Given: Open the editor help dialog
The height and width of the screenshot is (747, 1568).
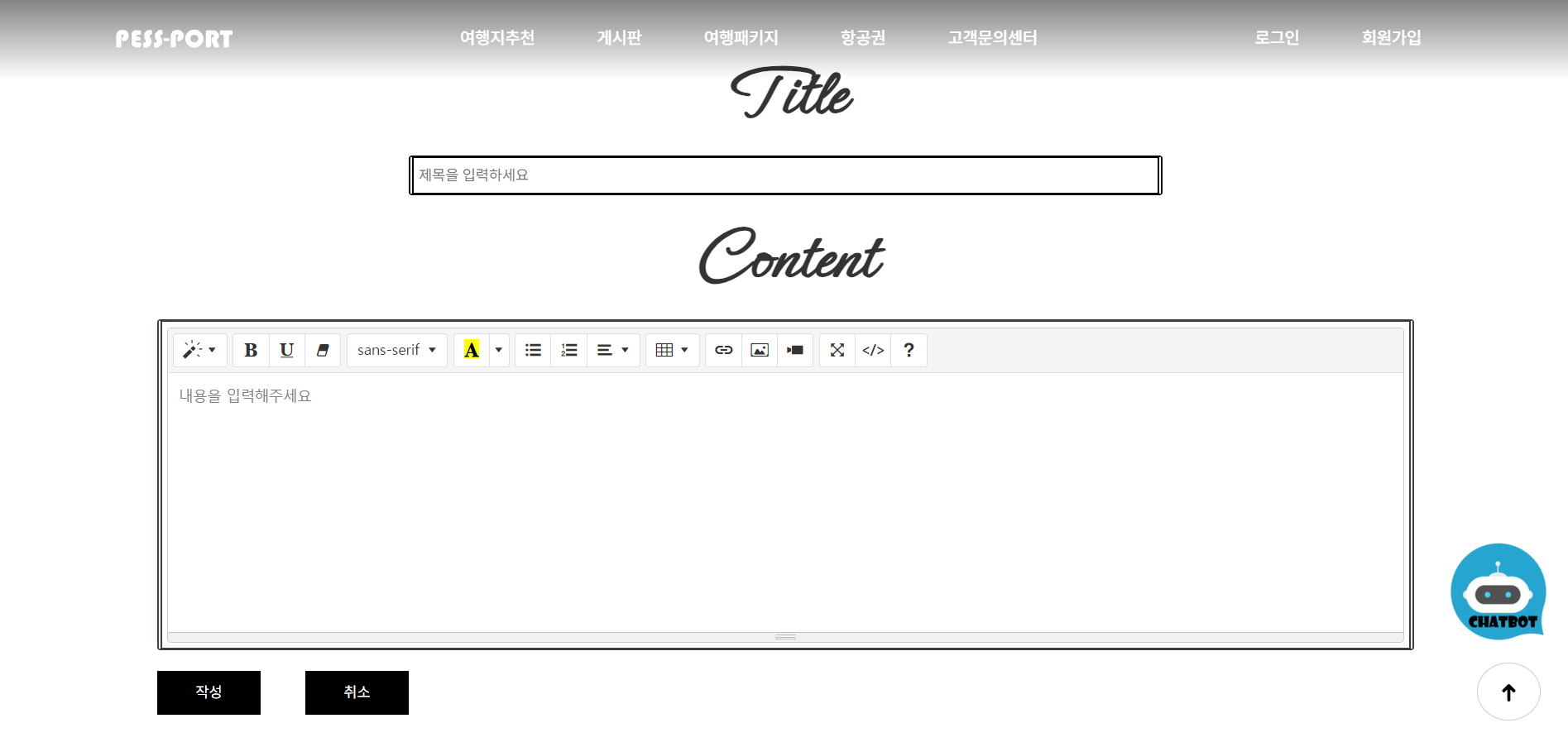Looking at the screenshot, I should coord(909,350).
